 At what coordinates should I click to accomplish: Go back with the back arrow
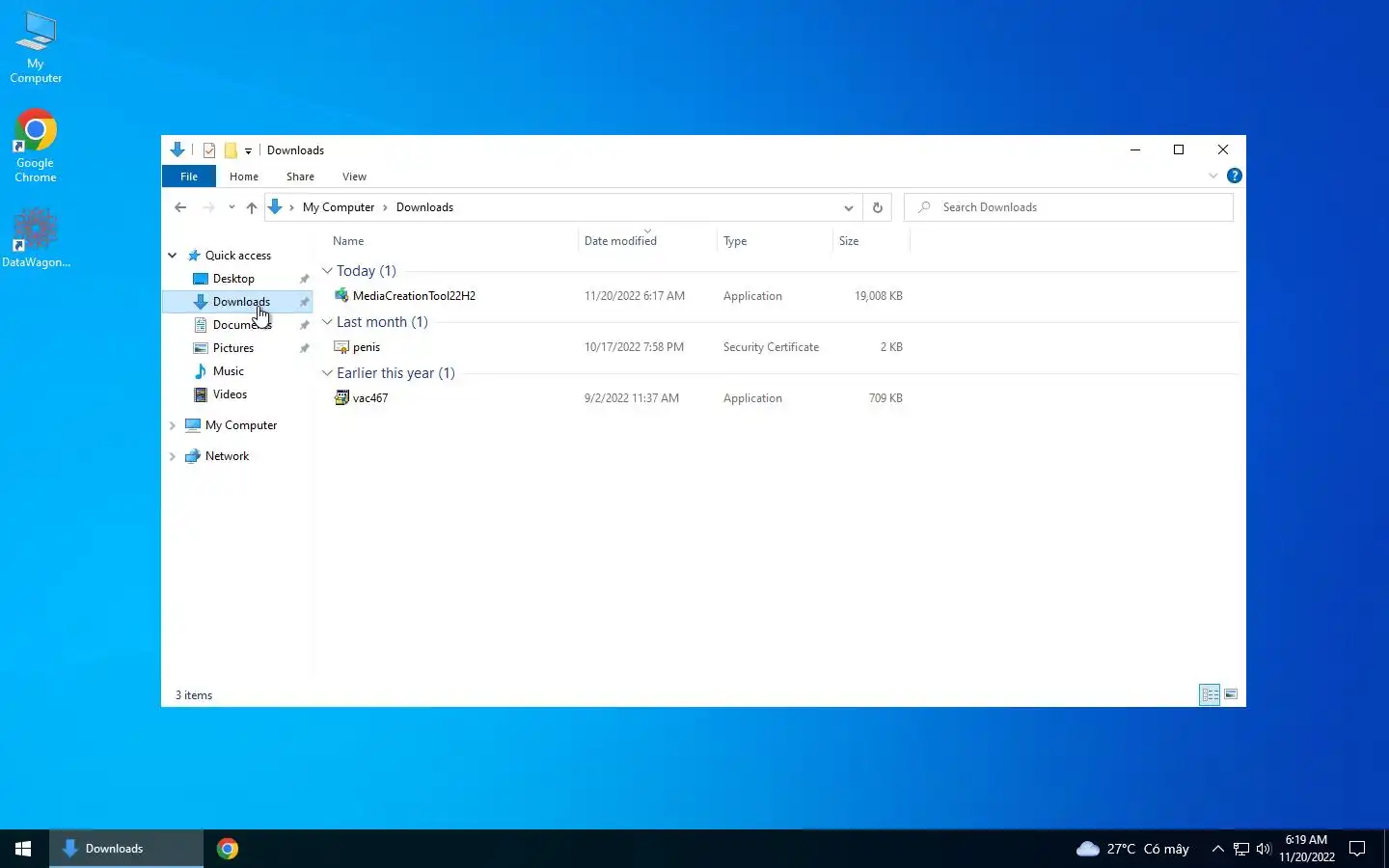(x=180, y=207)
